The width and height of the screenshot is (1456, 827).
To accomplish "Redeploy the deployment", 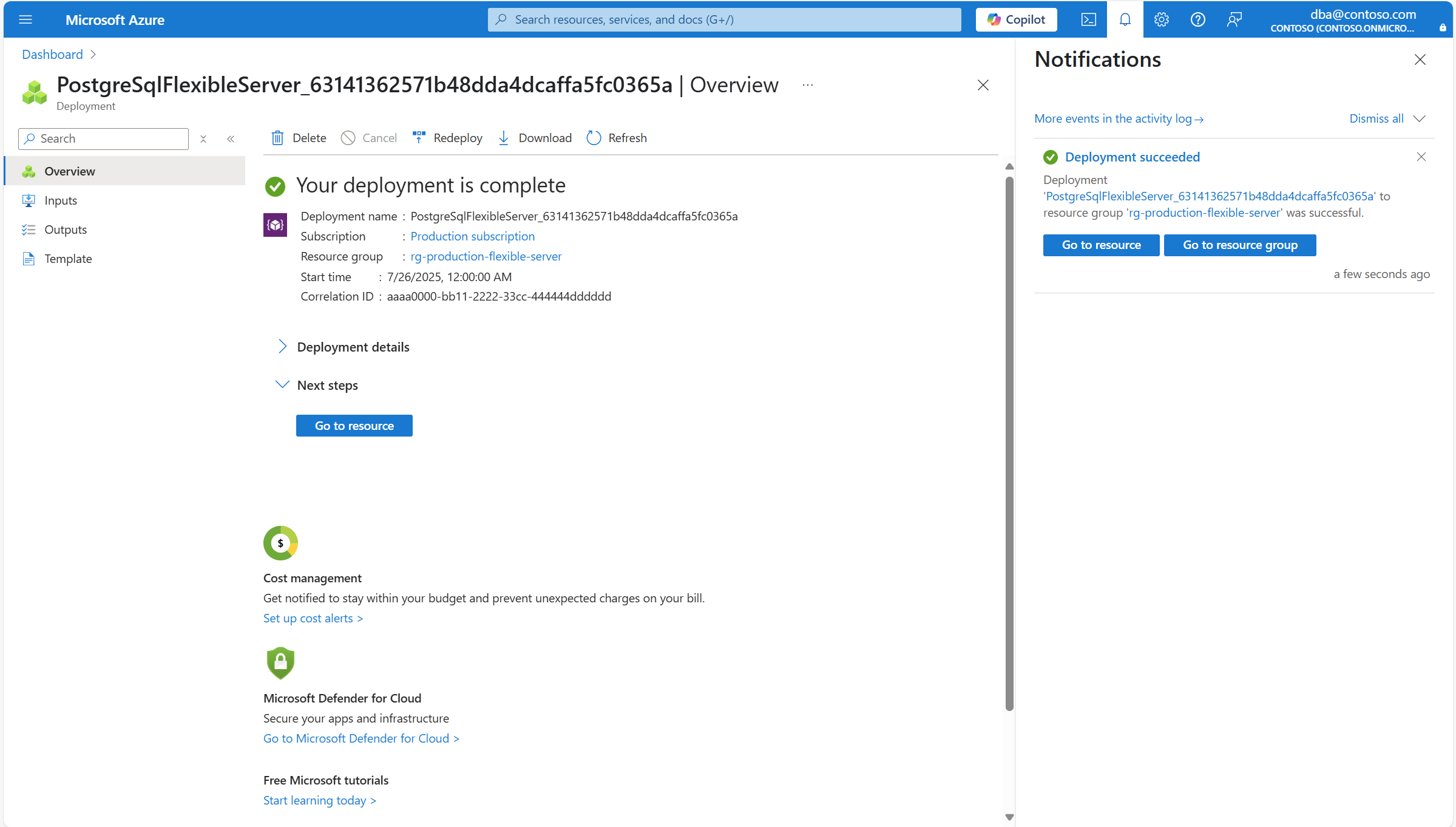I will pyautogui.click(x=447, y=138).
